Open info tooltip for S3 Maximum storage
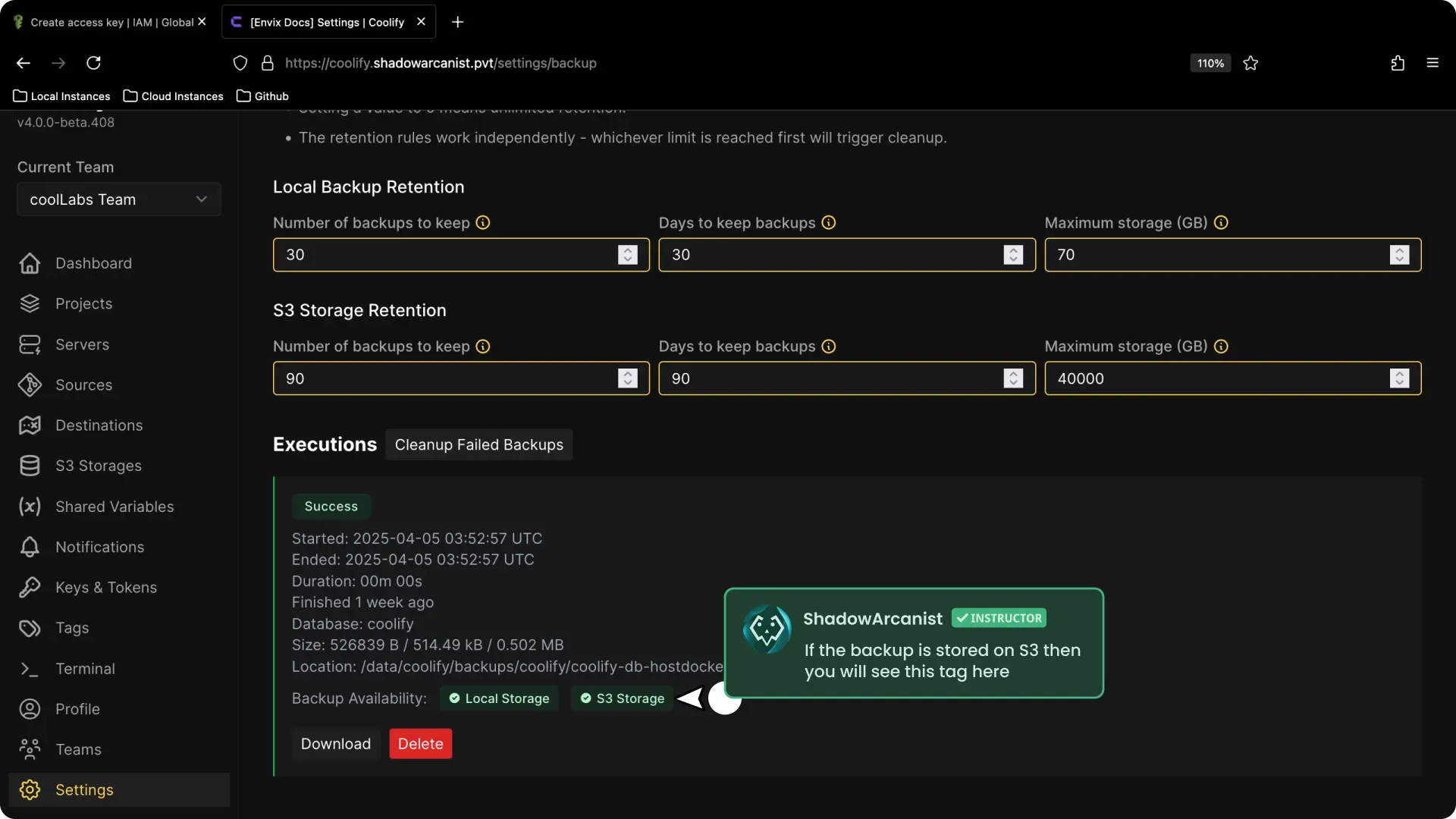This screenshot has height=819, width=1456. click(1221, 346)
